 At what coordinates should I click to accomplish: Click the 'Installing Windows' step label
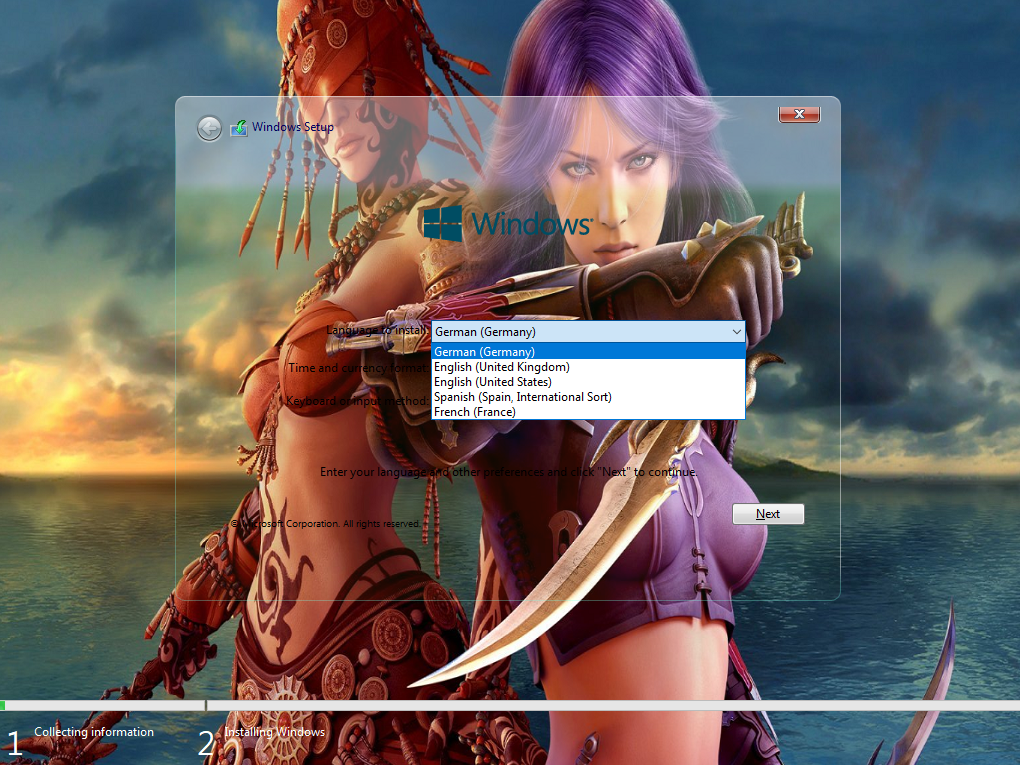pos(275,732)
